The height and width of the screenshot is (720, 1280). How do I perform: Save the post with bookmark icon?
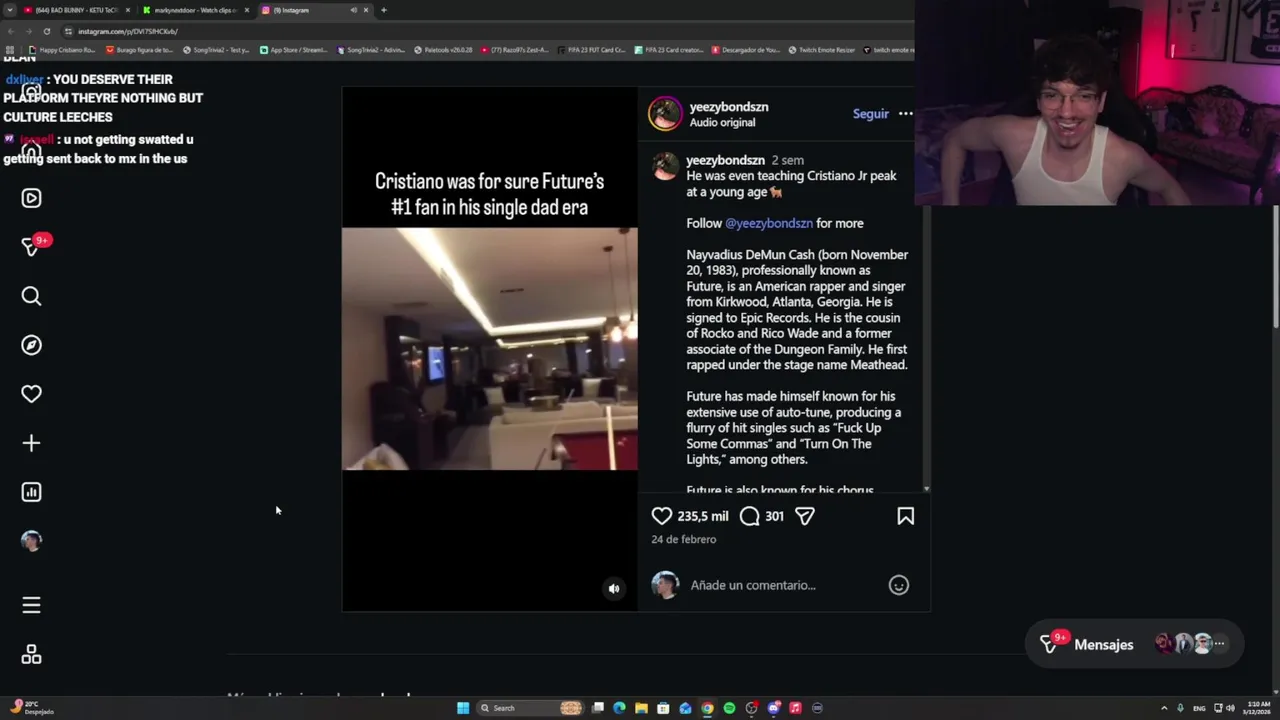(906, 516)
